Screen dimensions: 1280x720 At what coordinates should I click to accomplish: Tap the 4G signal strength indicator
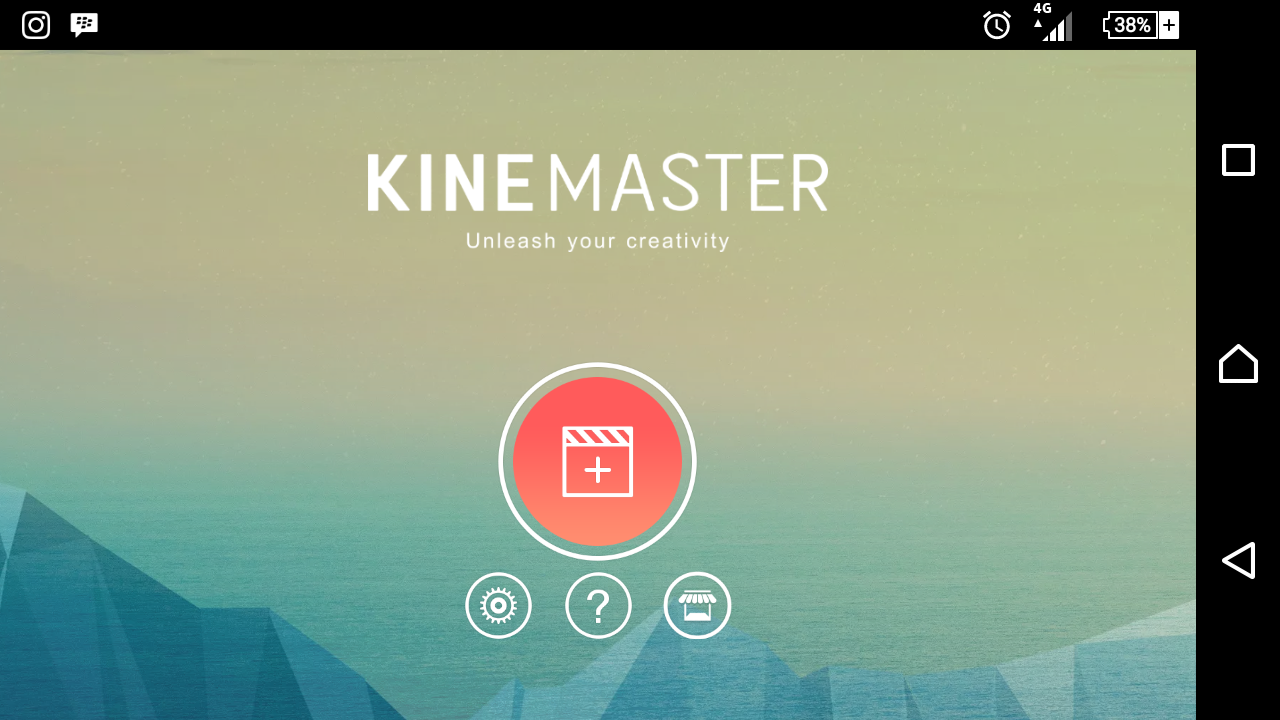(1052, 22)
